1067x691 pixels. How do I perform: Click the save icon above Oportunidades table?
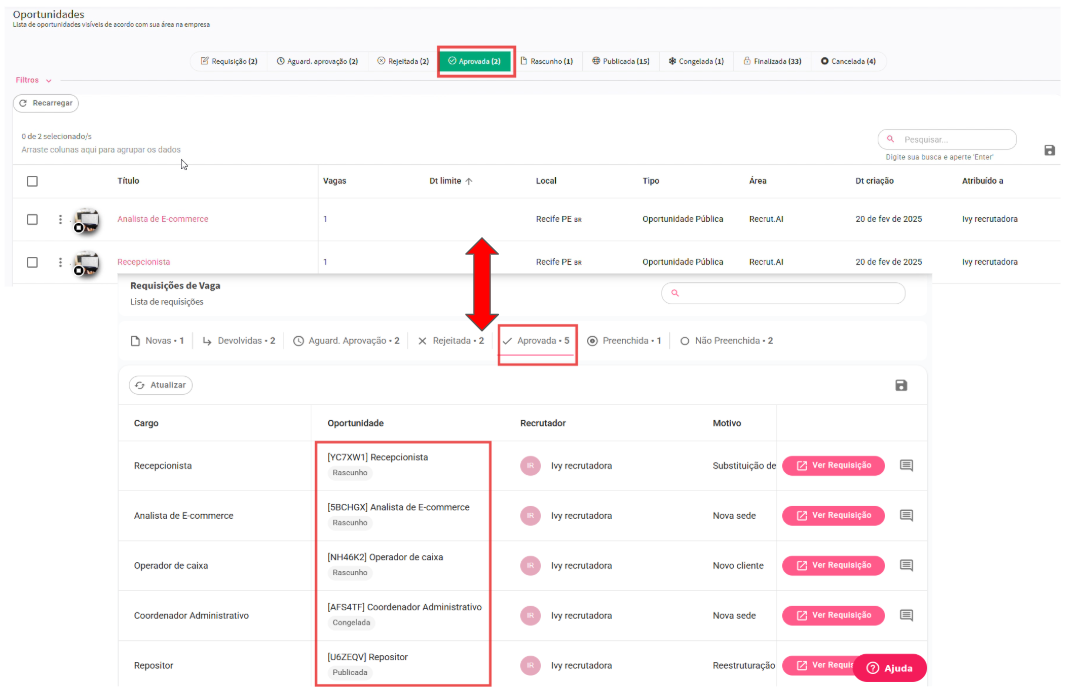click(1049, 150)
